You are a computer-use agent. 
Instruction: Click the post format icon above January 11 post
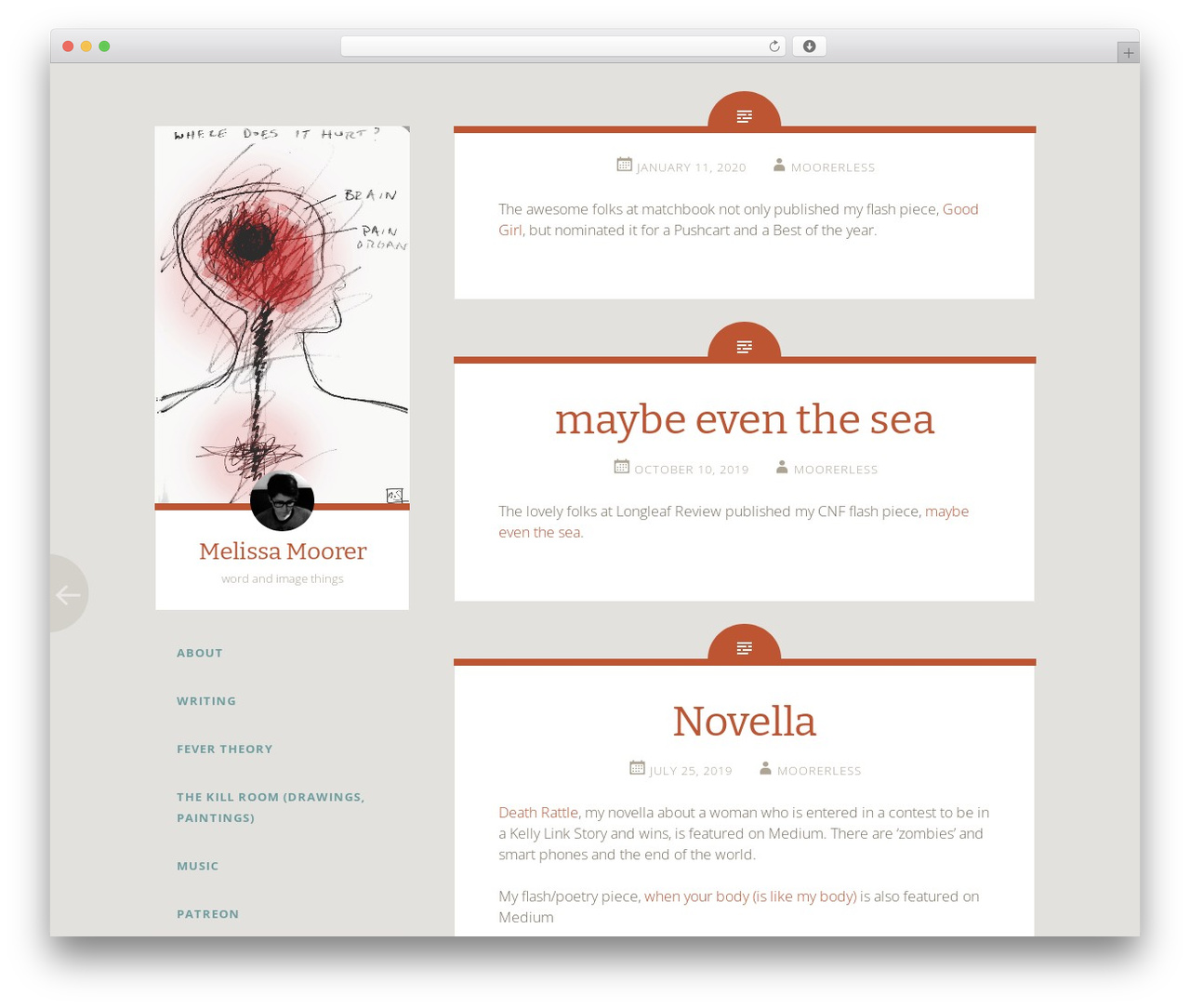tap(744, 116)
